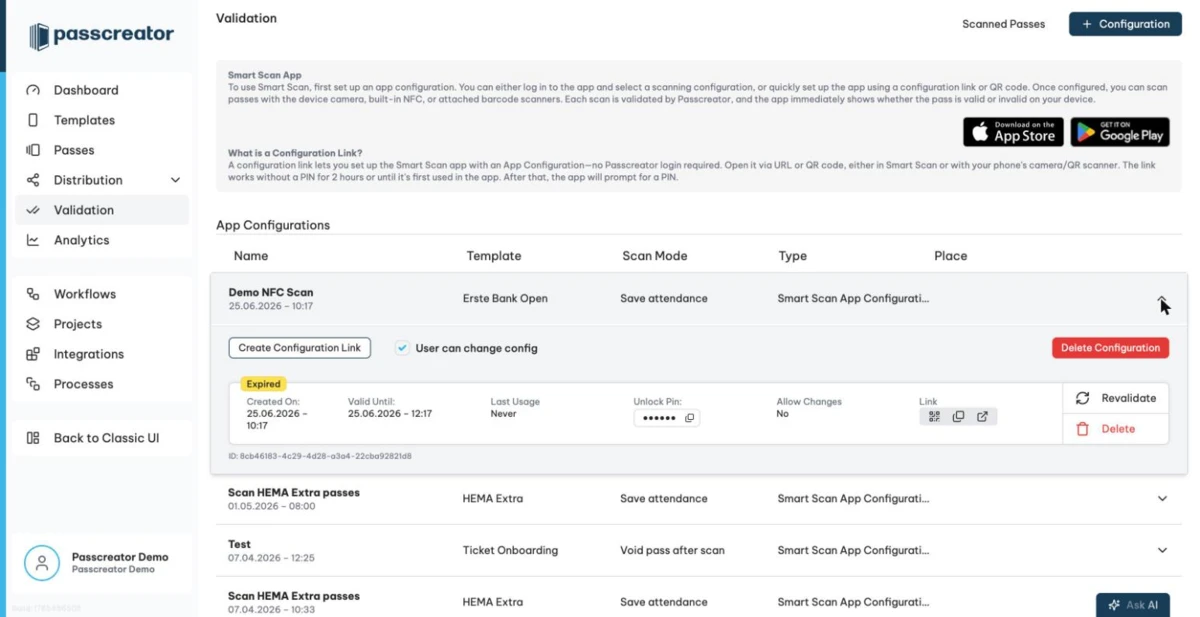Viewport: 1200px width, 617px height.
Task: Click the Name column header
Action: click(251, 256)
